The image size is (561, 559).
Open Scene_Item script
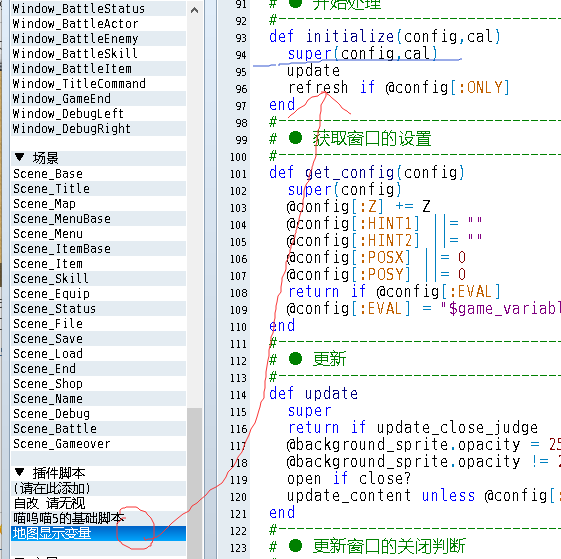pyautogui.click(x=99, y=264)
